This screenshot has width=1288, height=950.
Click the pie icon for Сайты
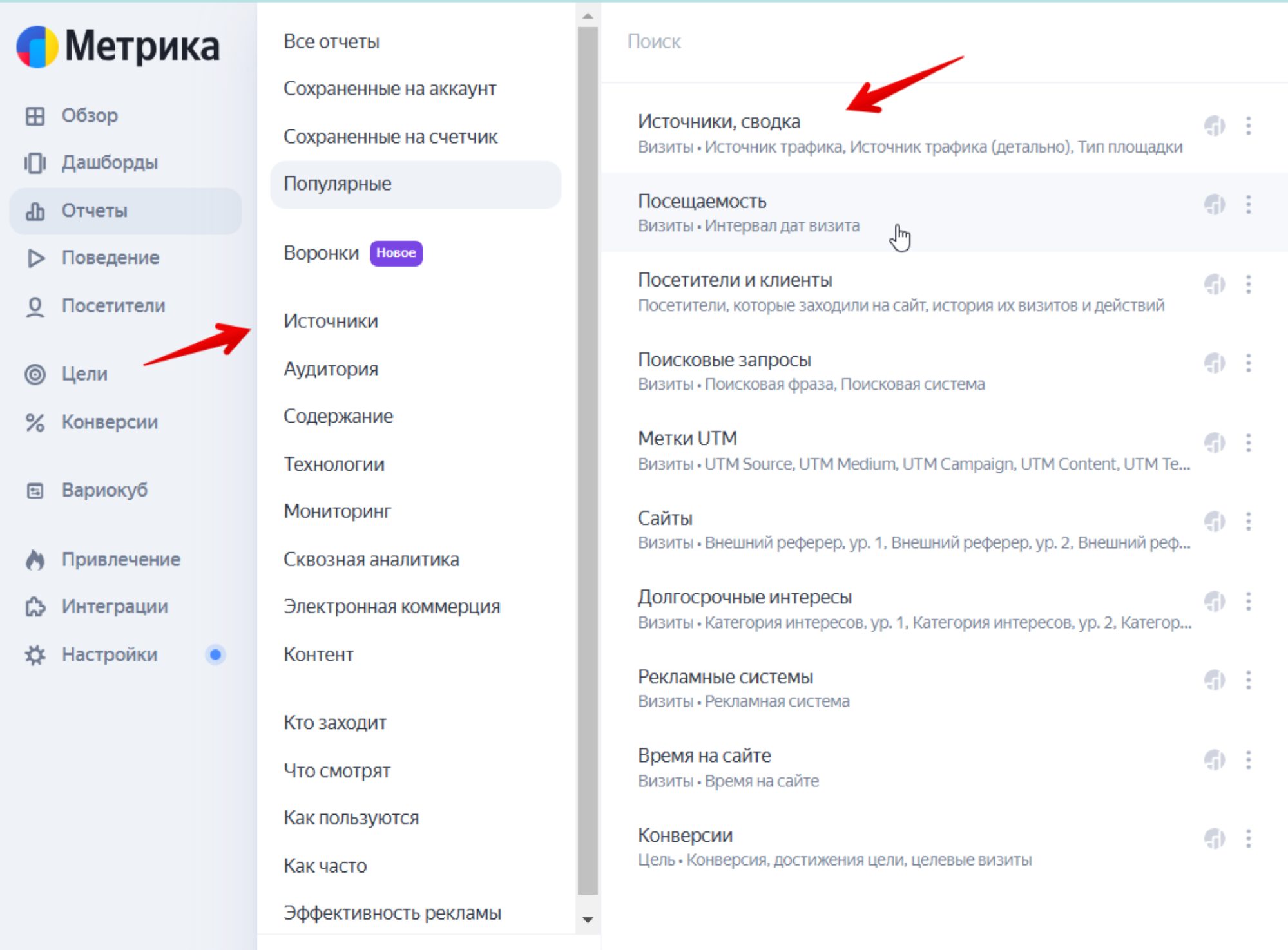coord(1215,521)
